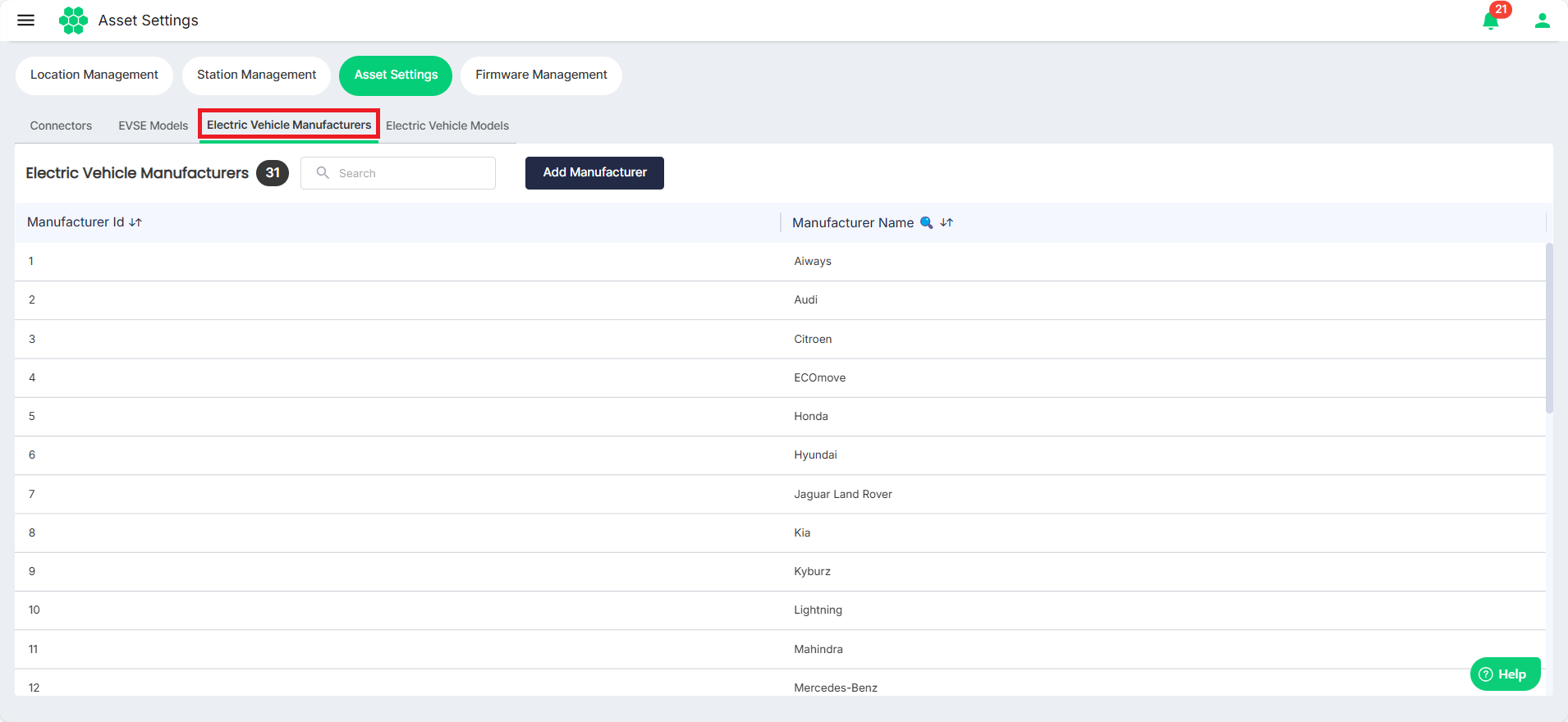Select the Jaguar Land Rover row
1568x722 pixels.
point(780,495)
